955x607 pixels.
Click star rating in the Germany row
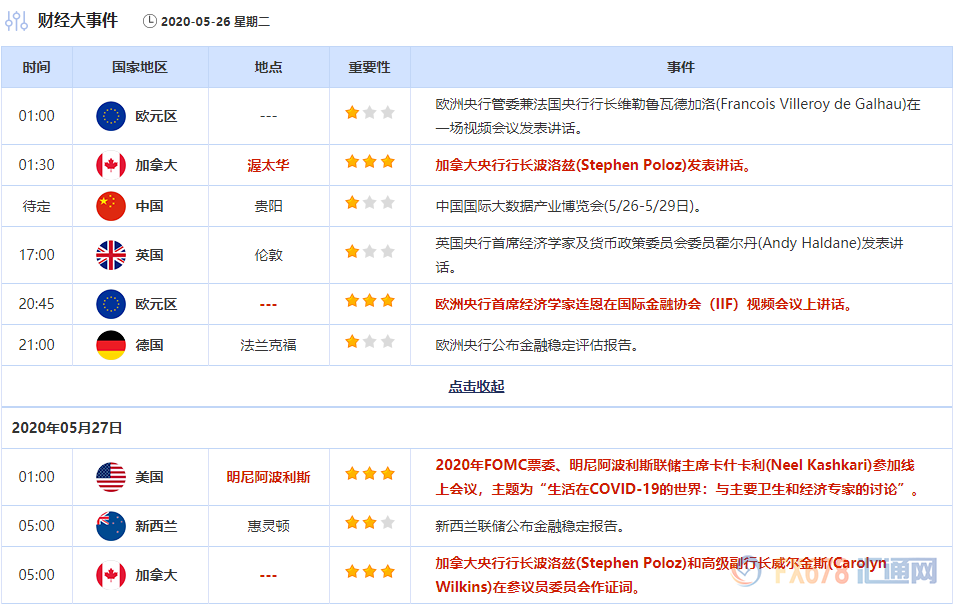coord(370,342)
